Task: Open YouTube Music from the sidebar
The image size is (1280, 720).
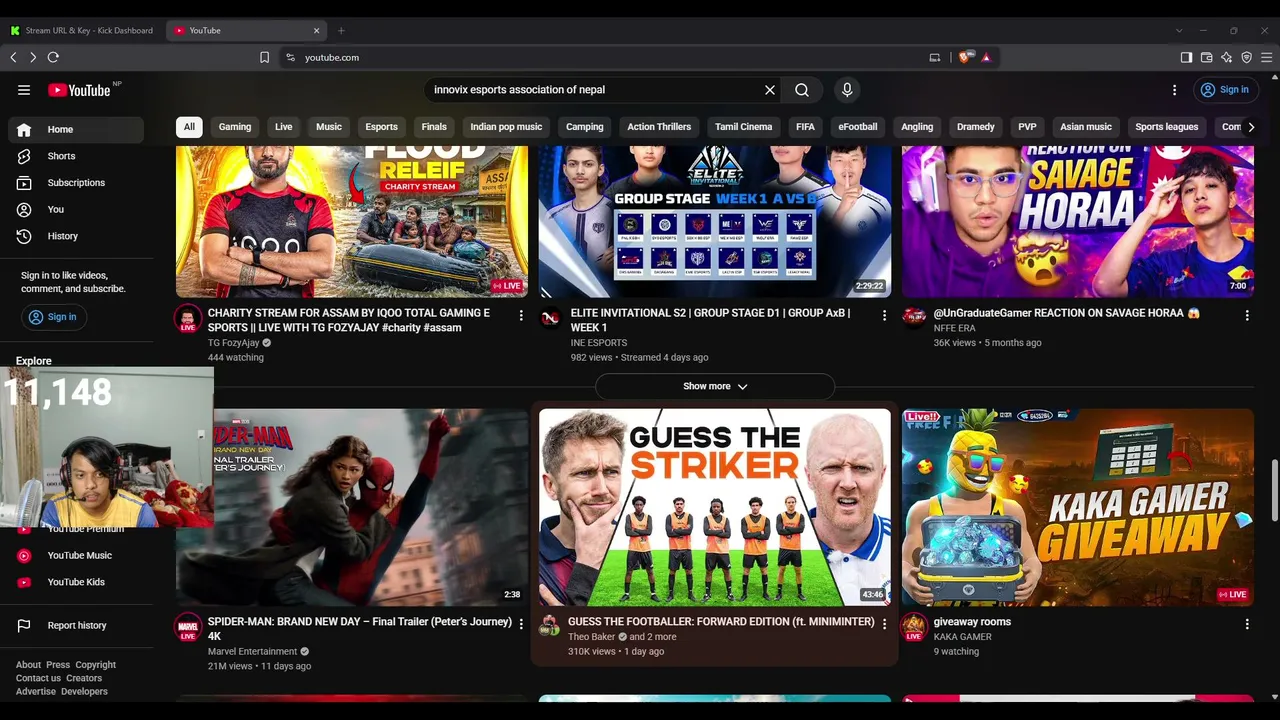Action: tap(76, 556)
